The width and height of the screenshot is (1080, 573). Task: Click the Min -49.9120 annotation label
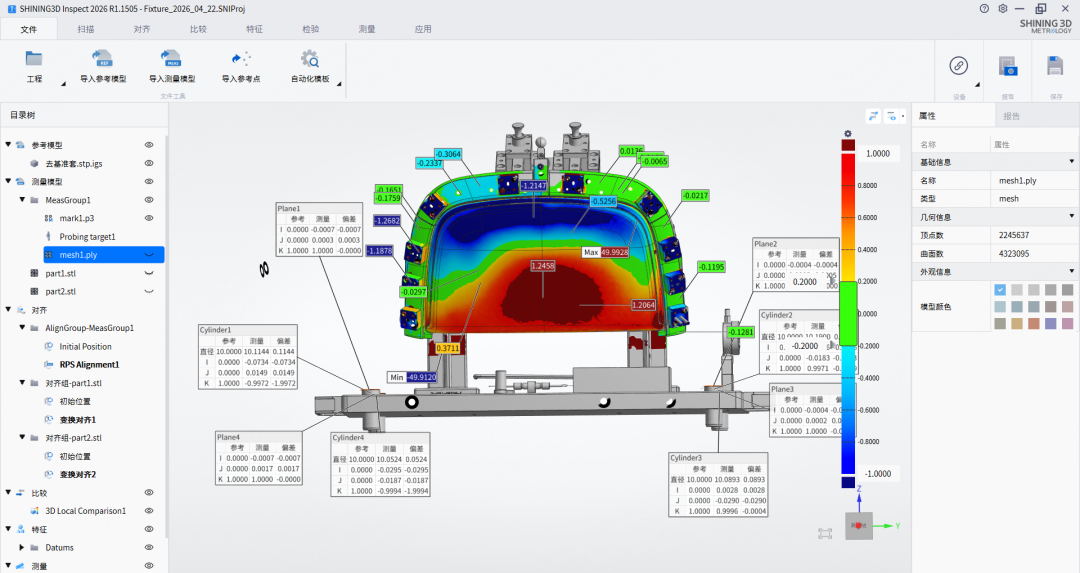[413, 377]
